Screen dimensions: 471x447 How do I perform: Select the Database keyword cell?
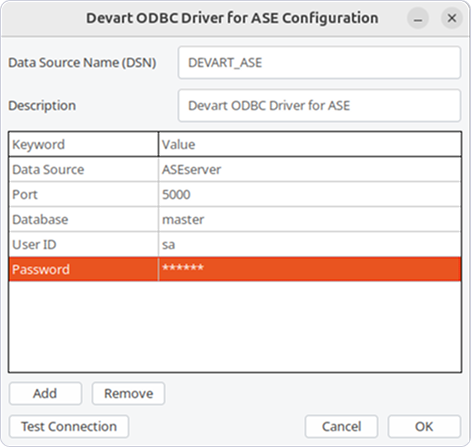pos(83,219)
